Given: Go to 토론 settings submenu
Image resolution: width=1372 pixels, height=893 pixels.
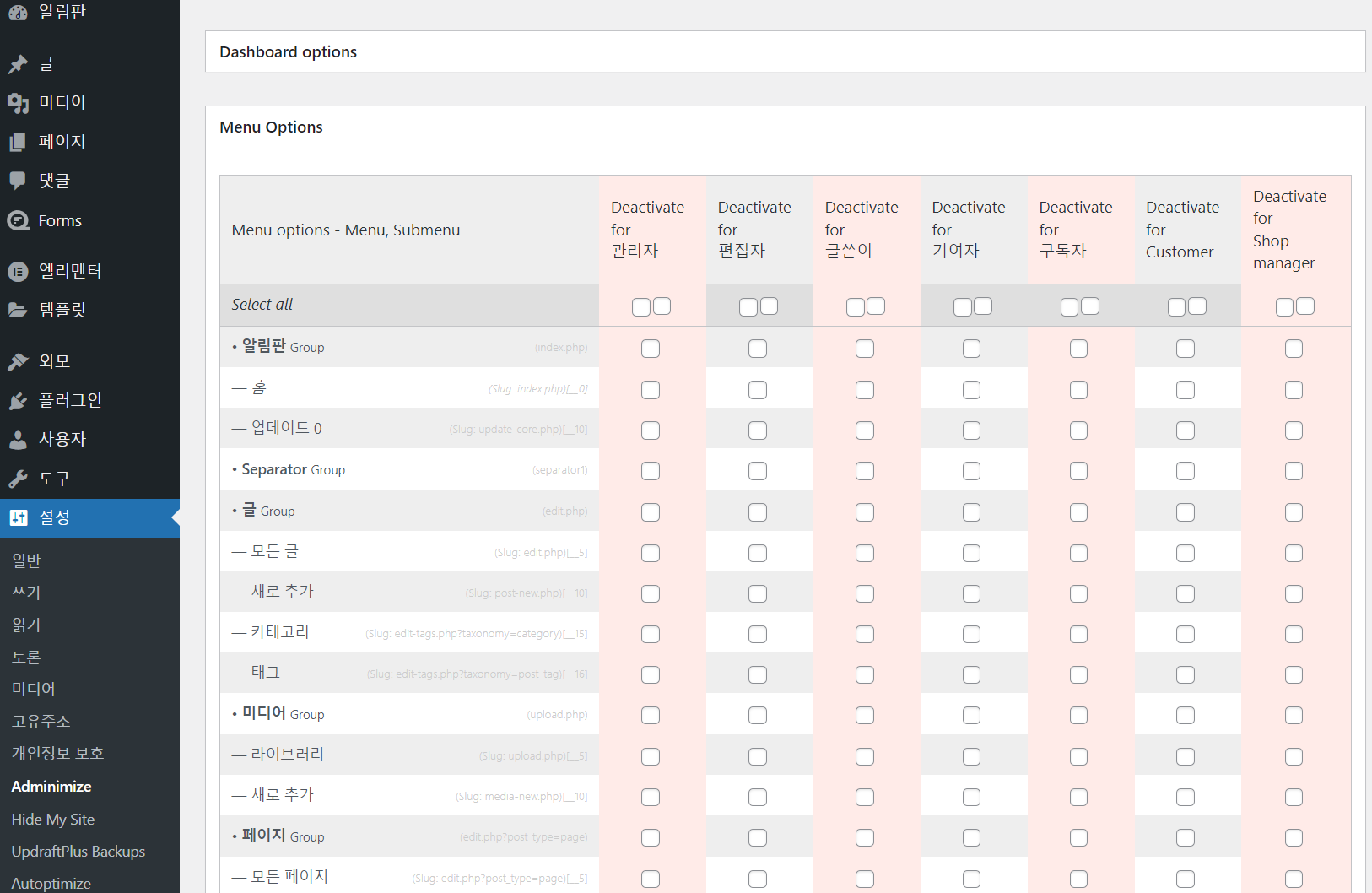Looking at the screenshot, I should 26,657.
